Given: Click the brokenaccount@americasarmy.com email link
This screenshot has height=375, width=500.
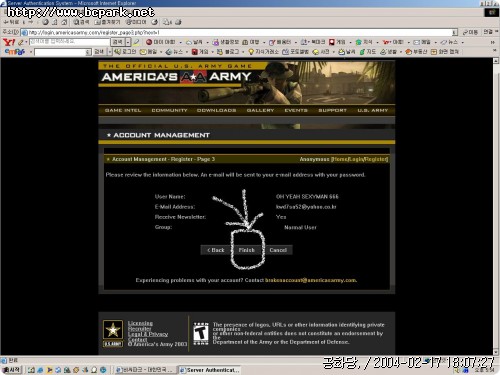Looking at the screenshot, I should (x=311, y=280).
